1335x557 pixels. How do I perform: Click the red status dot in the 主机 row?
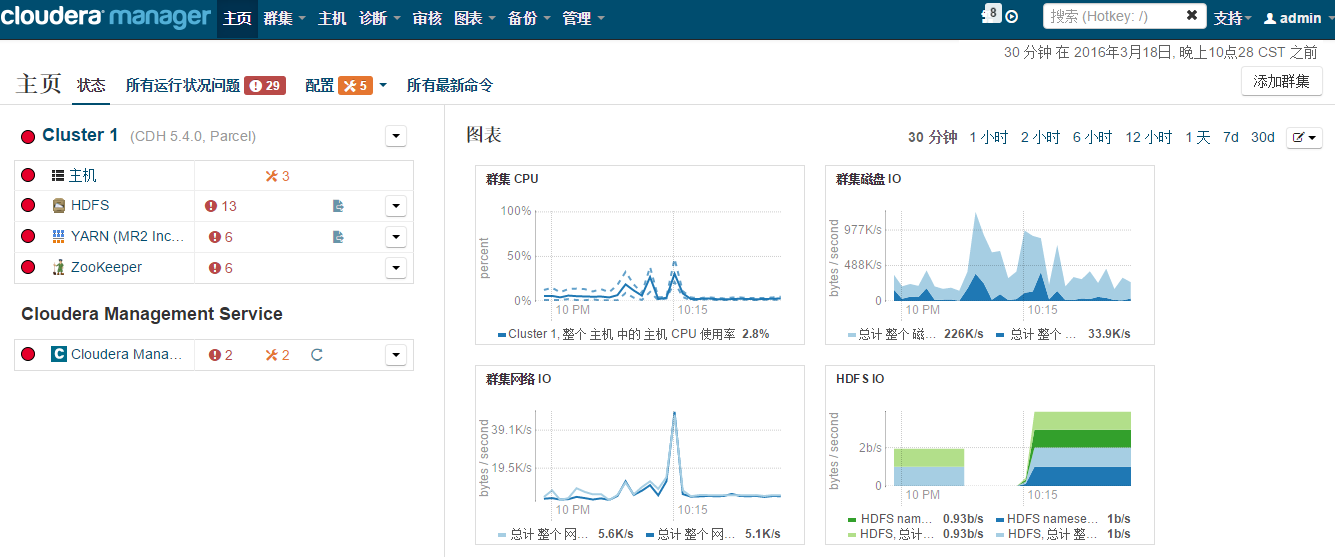point(28,176)
